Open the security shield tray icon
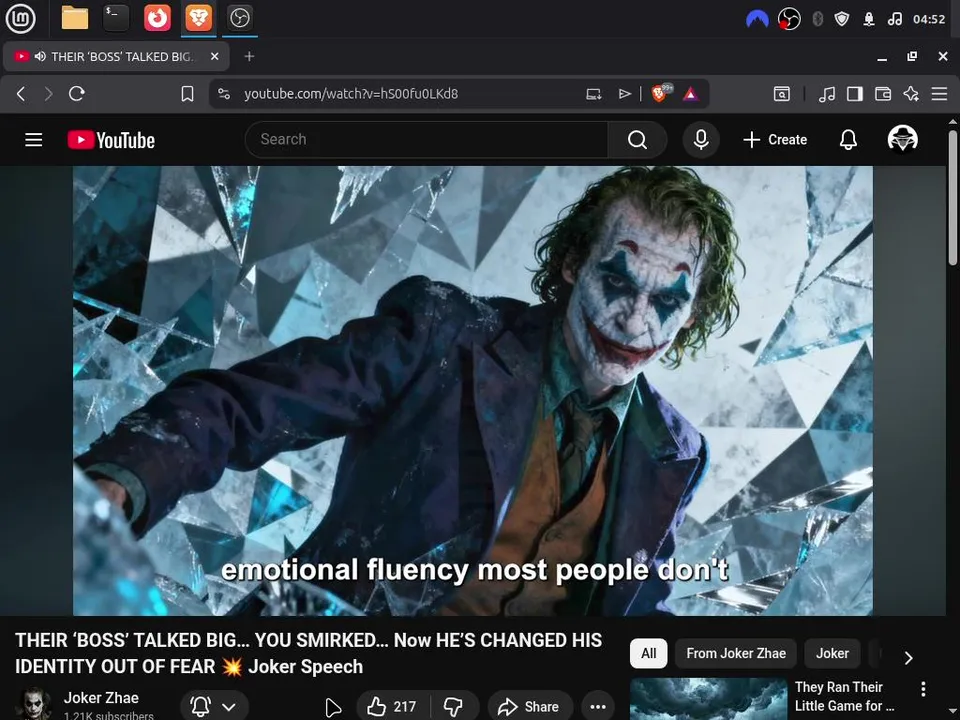 pyautogui.click(x=842, y=19)
